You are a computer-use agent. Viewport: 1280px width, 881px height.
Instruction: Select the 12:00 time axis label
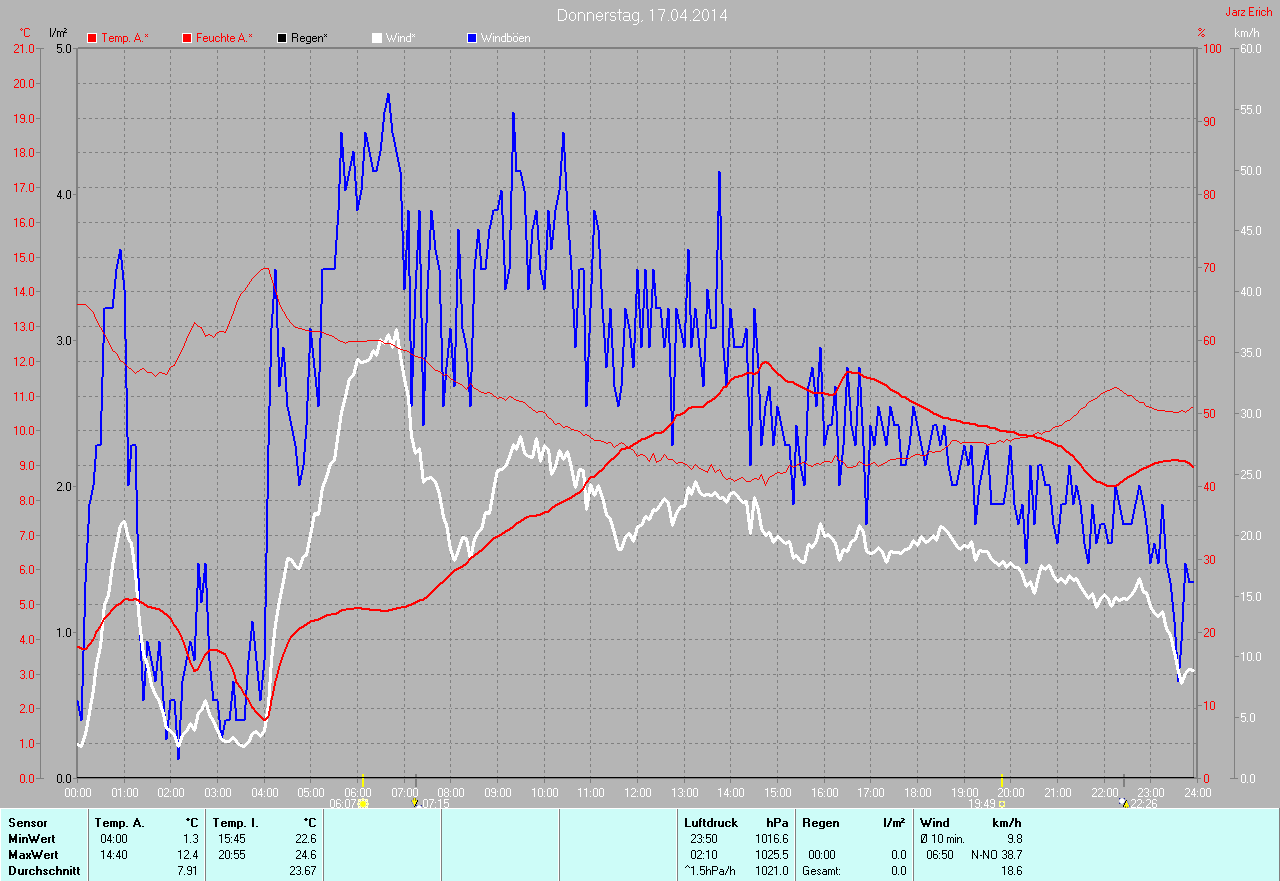pos(637,792)
